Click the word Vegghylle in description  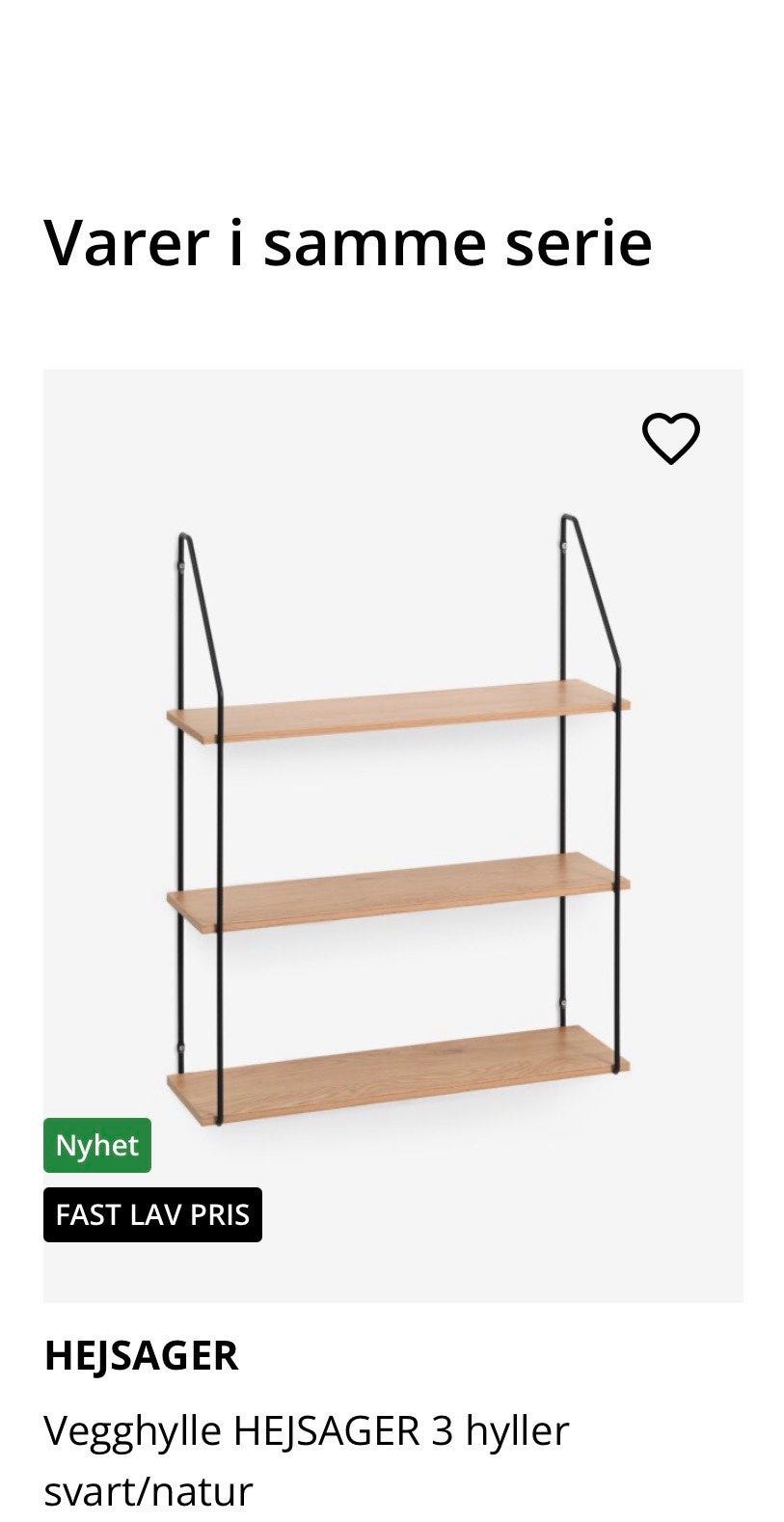pyautogui.click(x=133, y=1432)
